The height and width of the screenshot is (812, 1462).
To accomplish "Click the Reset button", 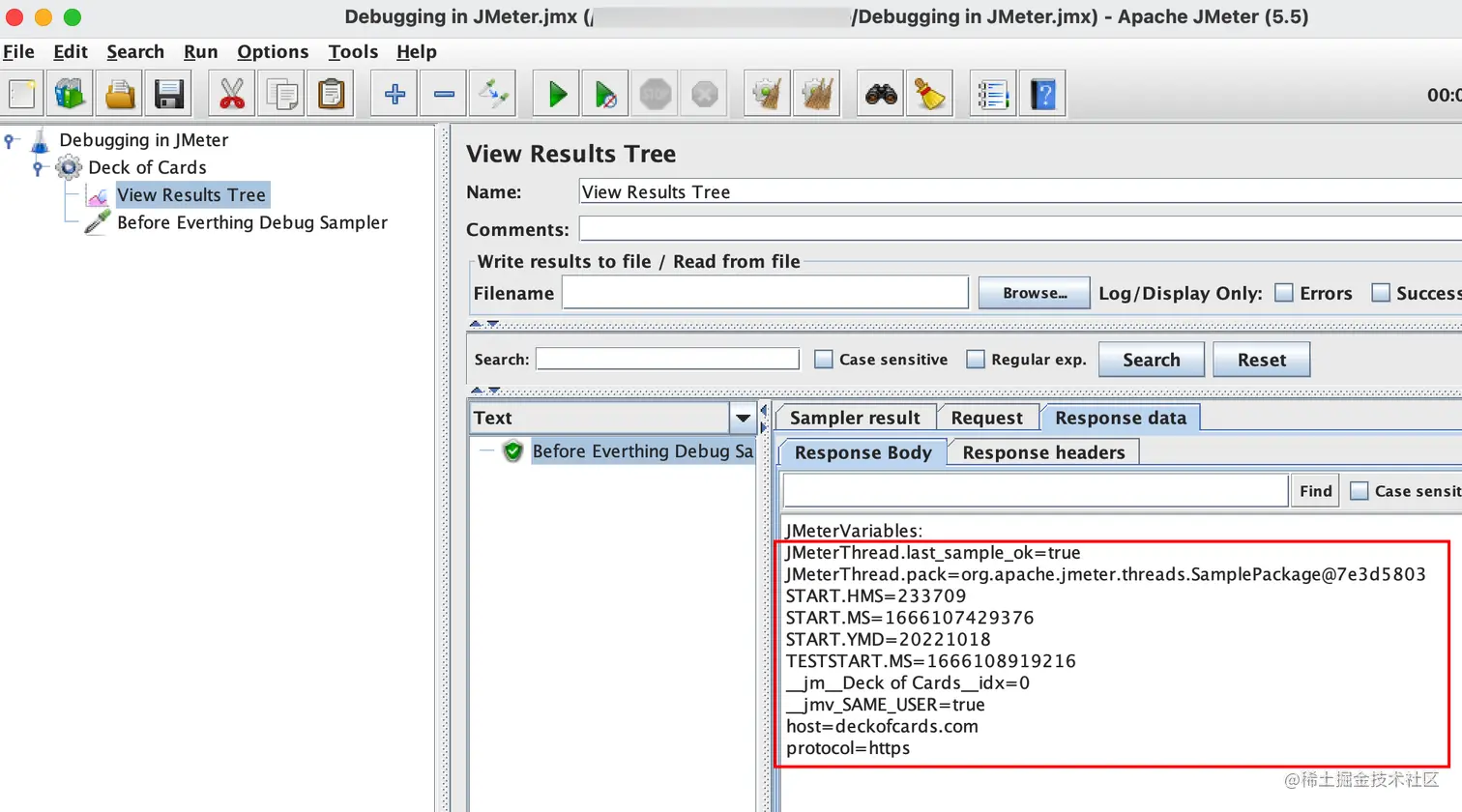I will click(1262, 360).
